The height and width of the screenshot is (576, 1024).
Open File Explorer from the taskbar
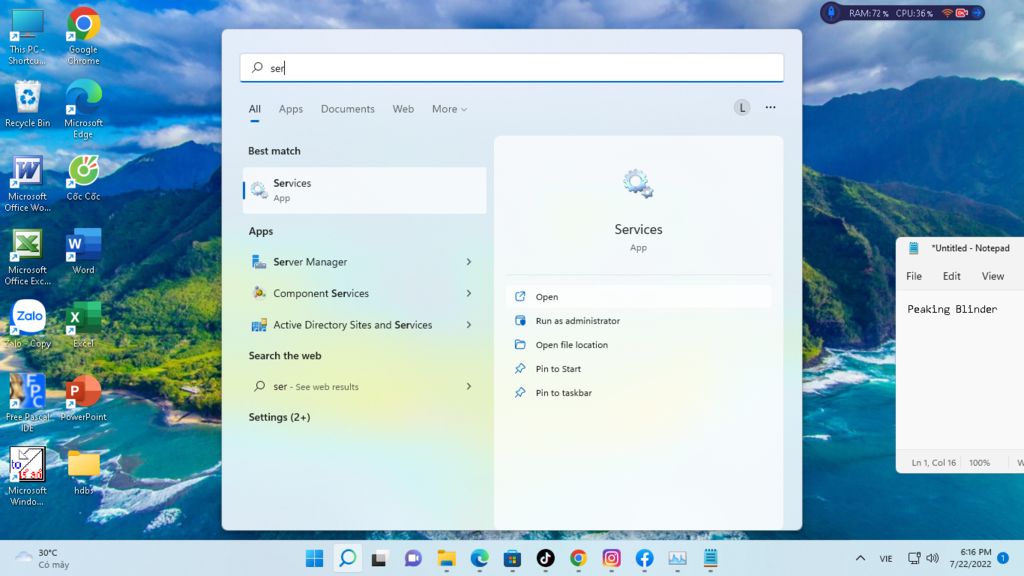pos(447,558)
